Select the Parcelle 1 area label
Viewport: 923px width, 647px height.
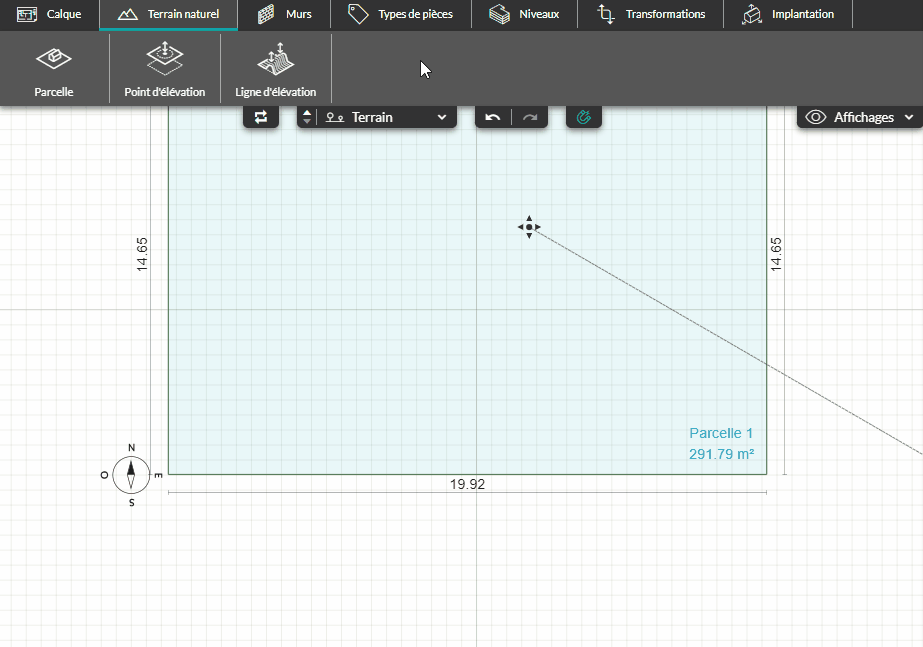click(x=721, y=443)
